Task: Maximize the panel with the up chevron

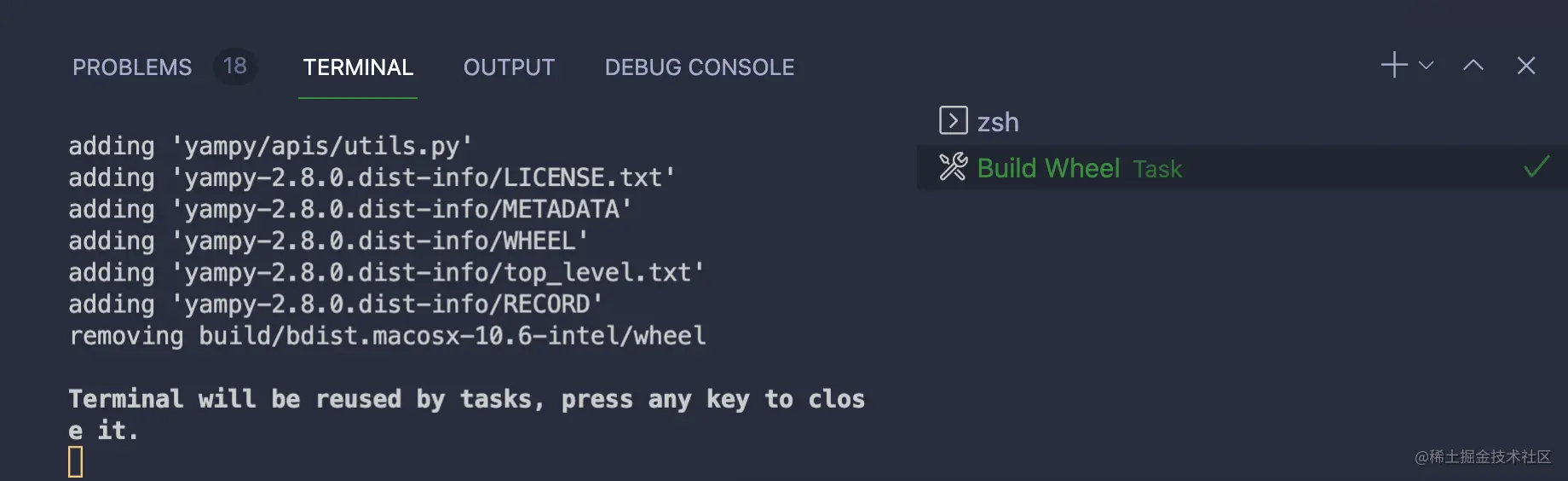Action: tap(1473, 66)
